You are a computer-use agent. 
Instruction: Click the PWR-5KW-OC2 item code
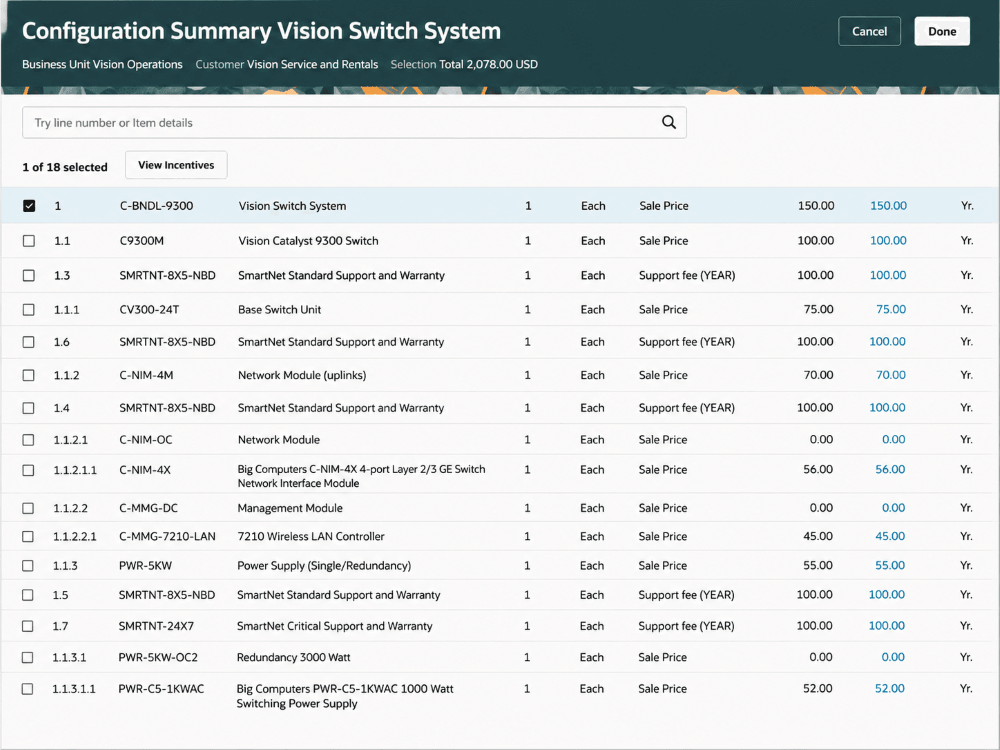(158, 657)
